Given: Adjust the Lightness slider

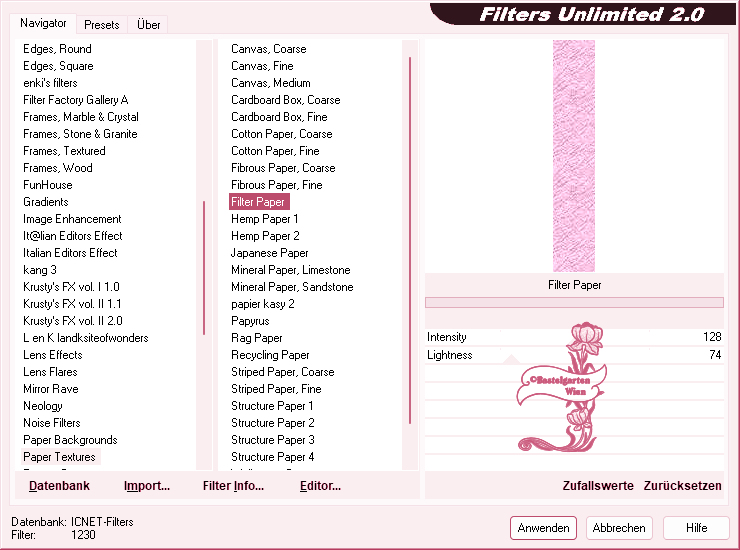Looking at the screenshot, I should tap(574, 355).
